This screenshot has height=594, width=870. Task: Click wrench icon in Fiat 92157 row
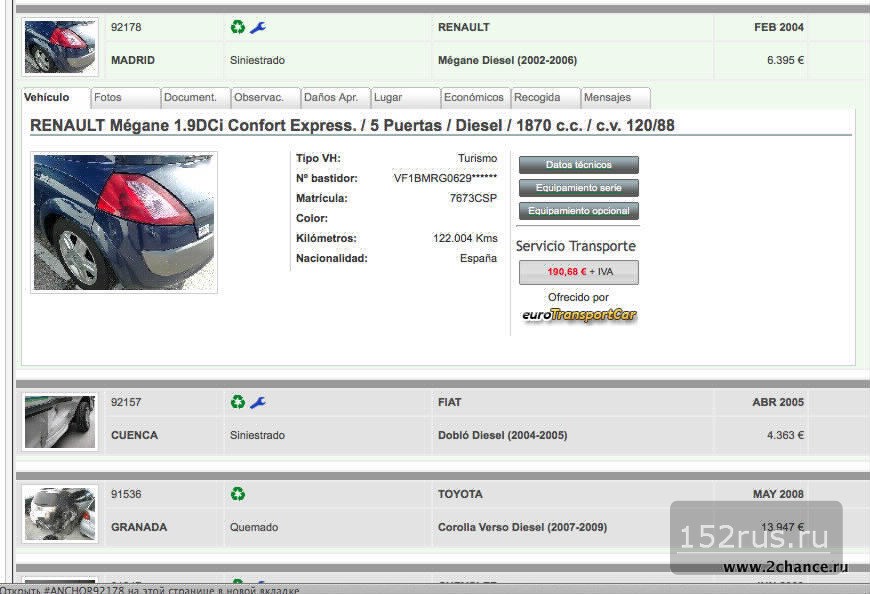[257, 402]
